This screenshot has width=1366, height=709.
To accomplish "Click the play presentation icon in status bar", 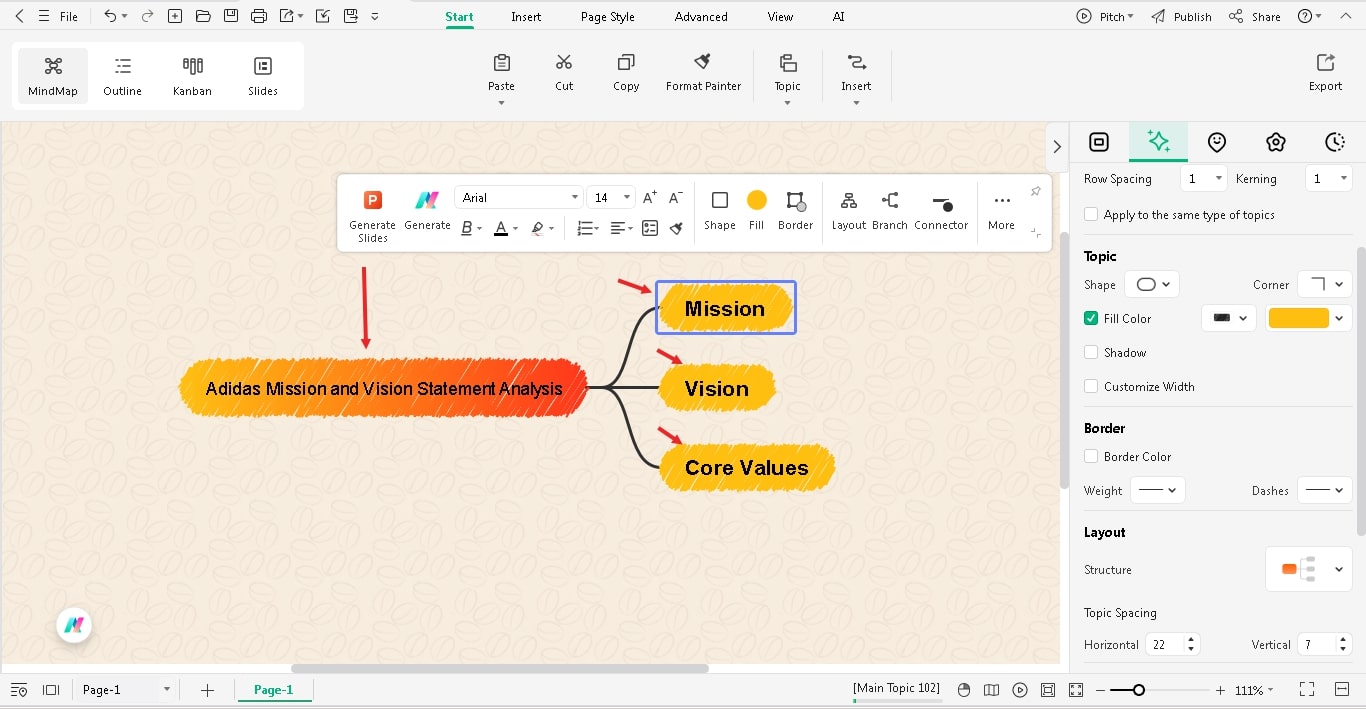I will [x=1020, y=690].
